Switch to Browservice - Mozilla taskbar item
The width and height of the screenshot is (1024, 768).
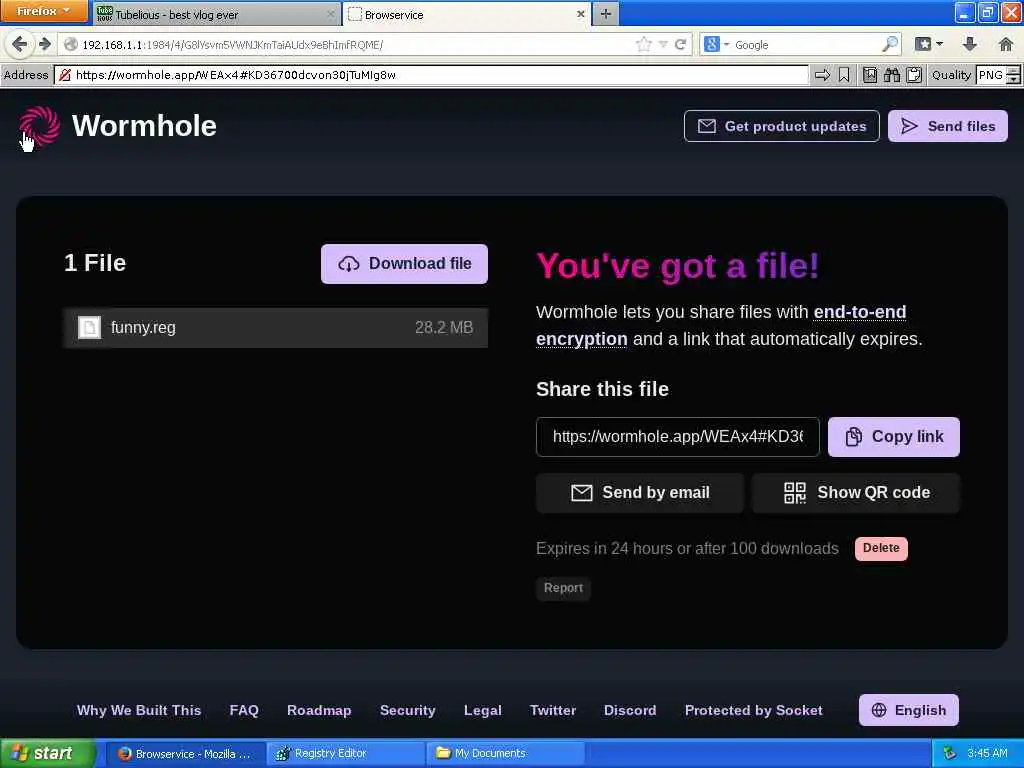(186, 754)
